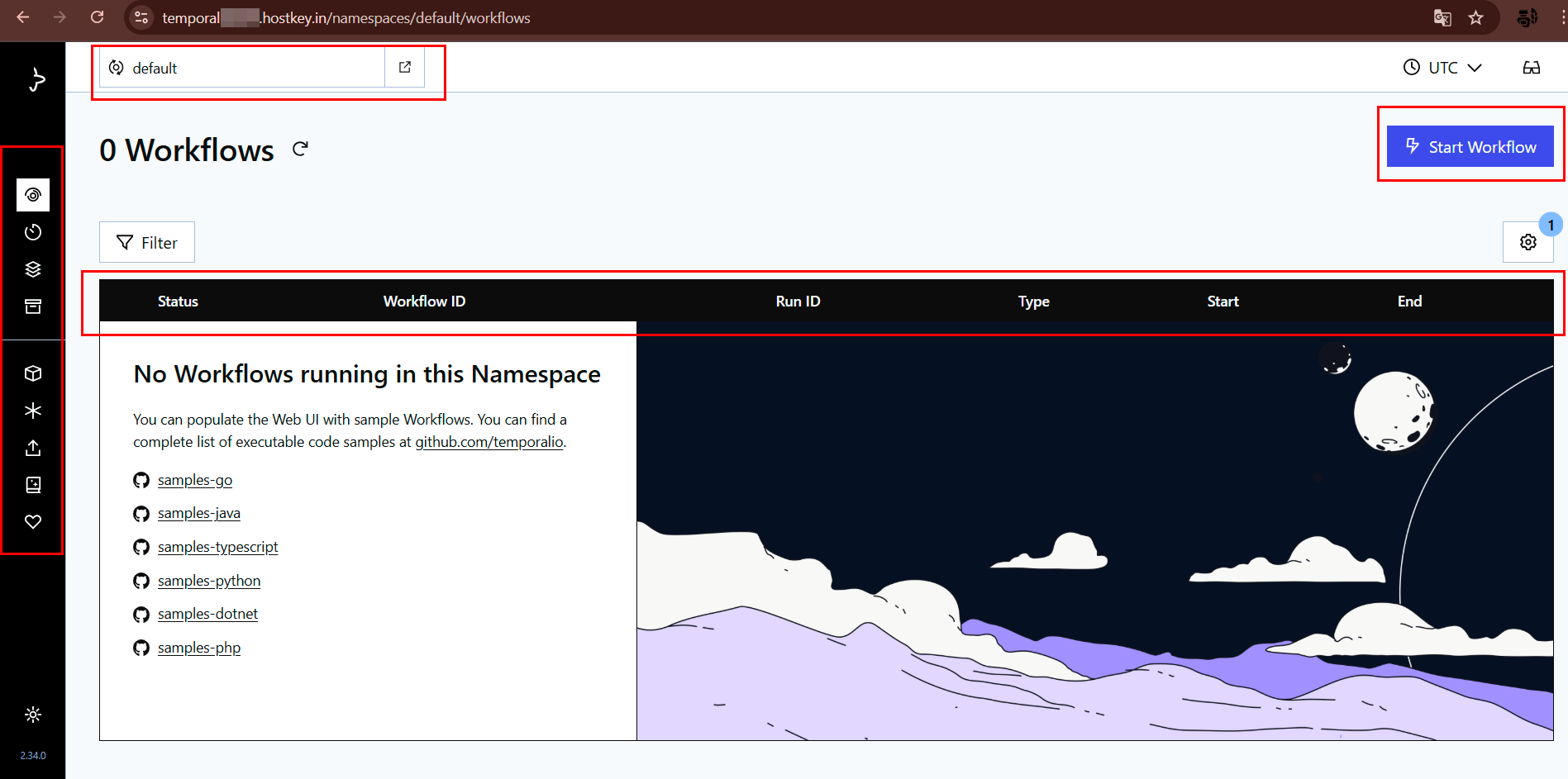The image size is (1568, 779).
Task: Click the Import upload icon
Action: pyautogui.click(x=33, y=448)
